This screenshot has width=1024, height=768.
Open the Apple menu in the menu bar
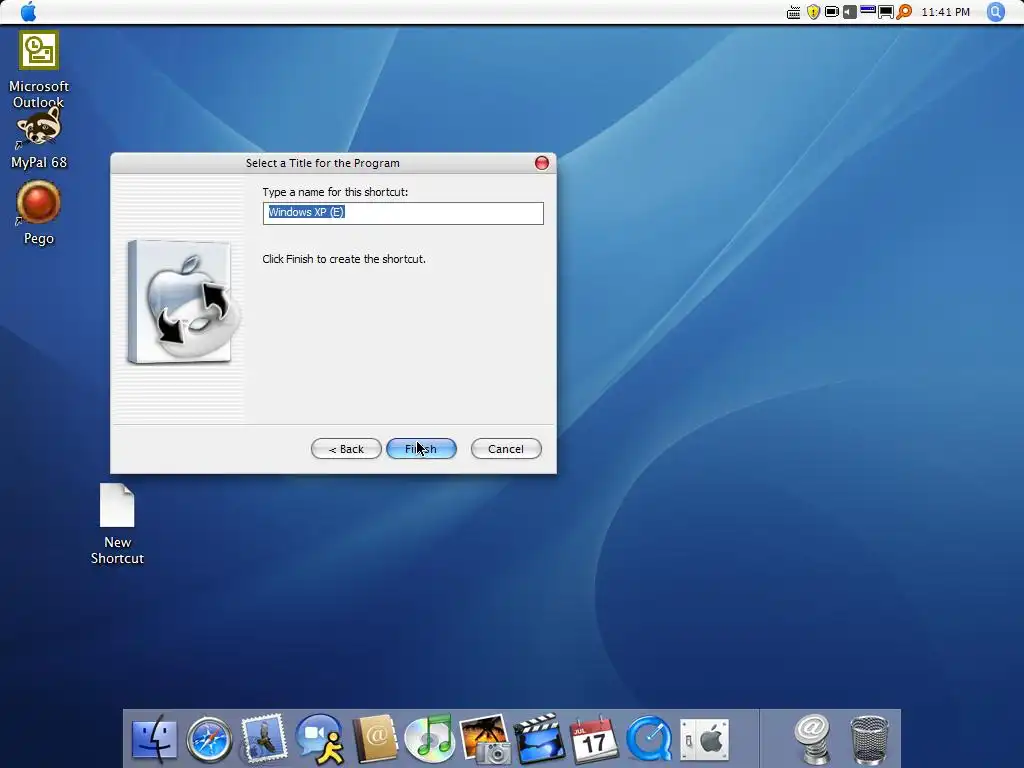point(28,12)
